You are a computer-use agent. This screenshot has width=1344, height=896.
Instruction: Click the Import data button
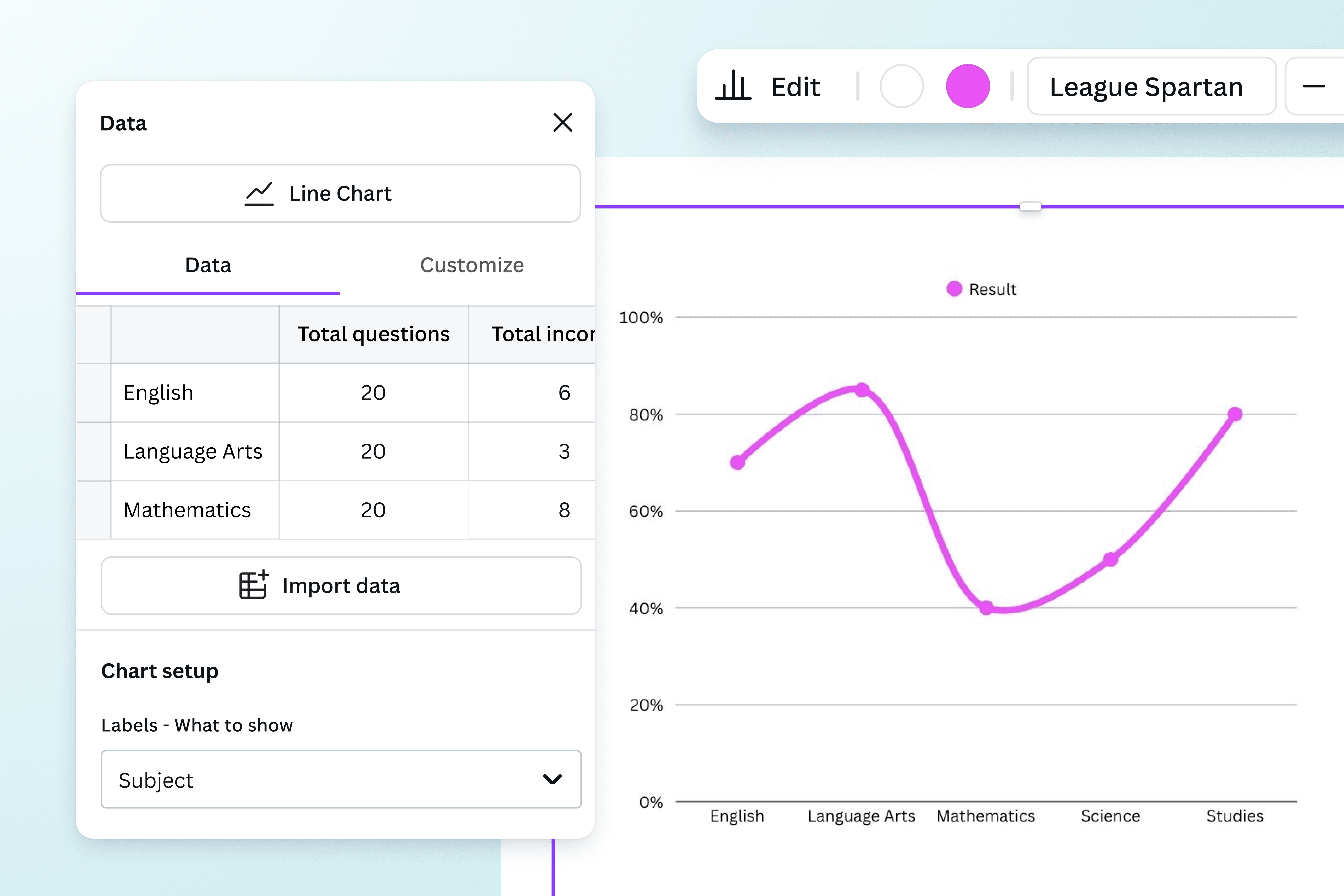point(341,586)
